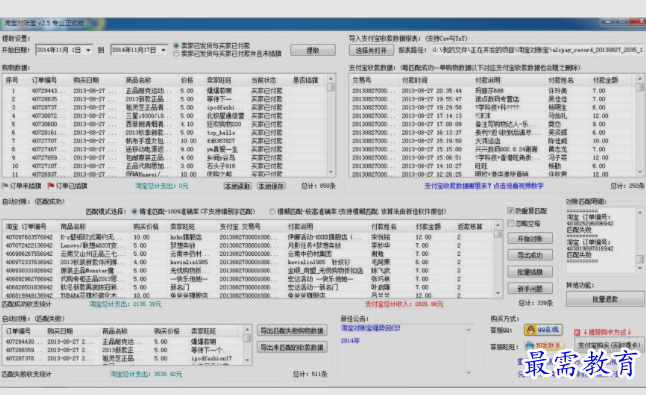
Task: Click the 导出成功 button
Action: pyautogui.click(x=530, y=255)
